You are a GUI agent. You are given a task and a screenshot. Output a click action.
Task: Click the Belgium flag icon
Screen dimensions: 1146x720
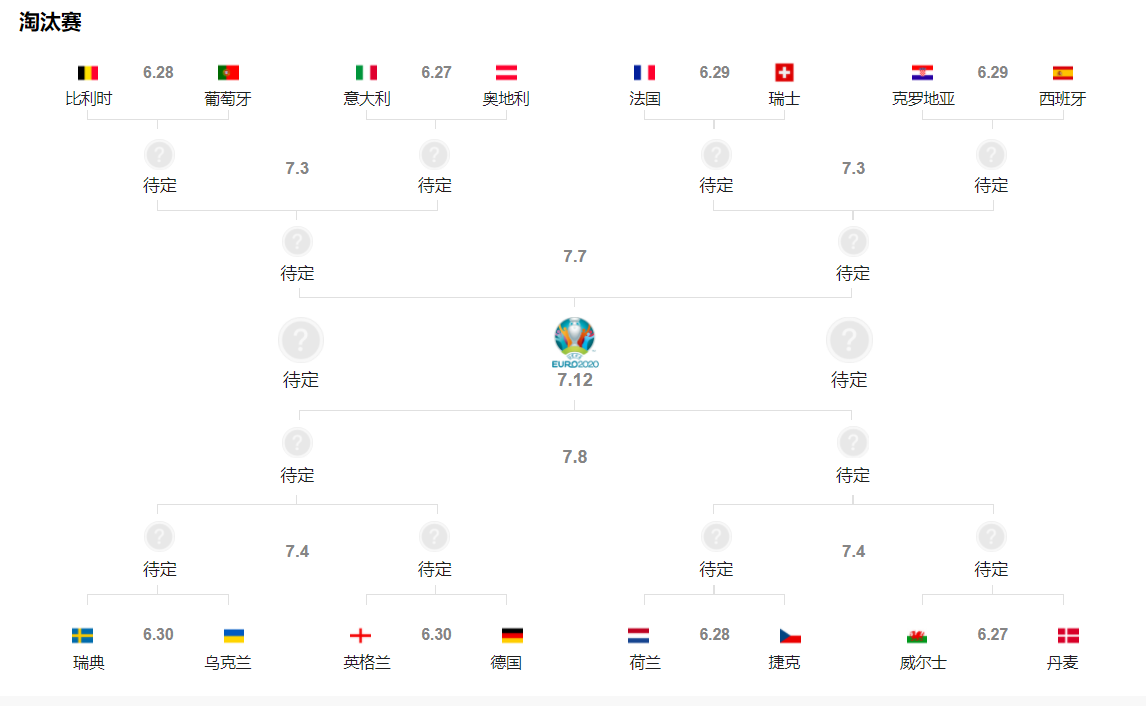[88, 73]
